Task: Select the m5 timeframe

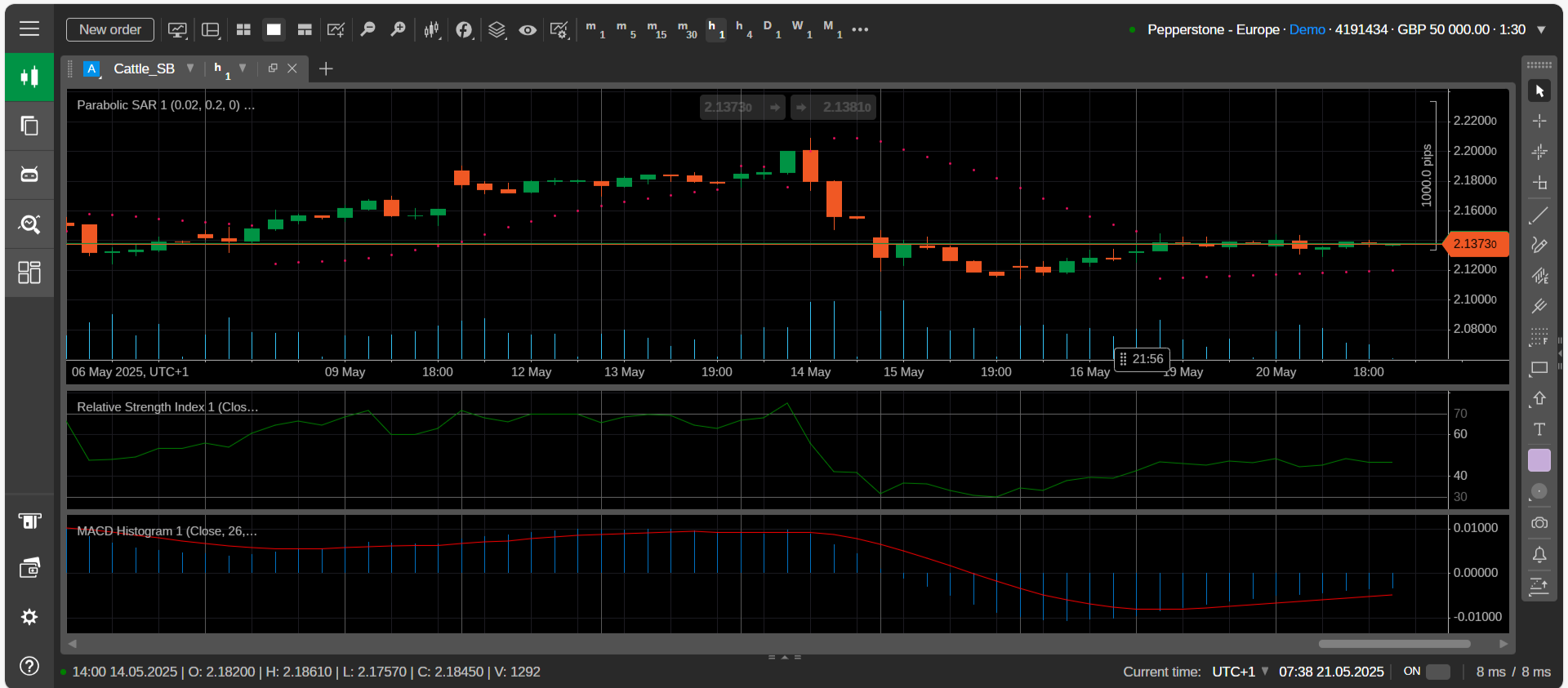Action: tap(626, 29)
